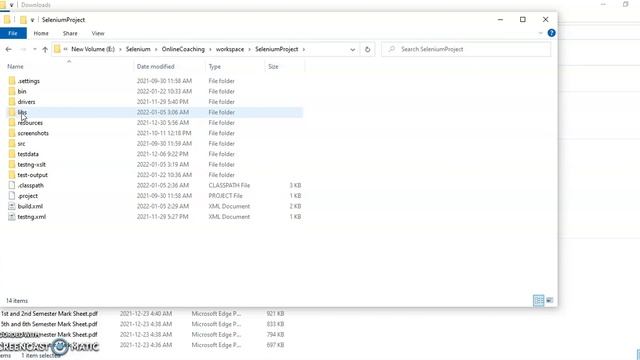Select the SeleniumProject breadcrumb
Screen dimensions: 640x360
(277, 49)
